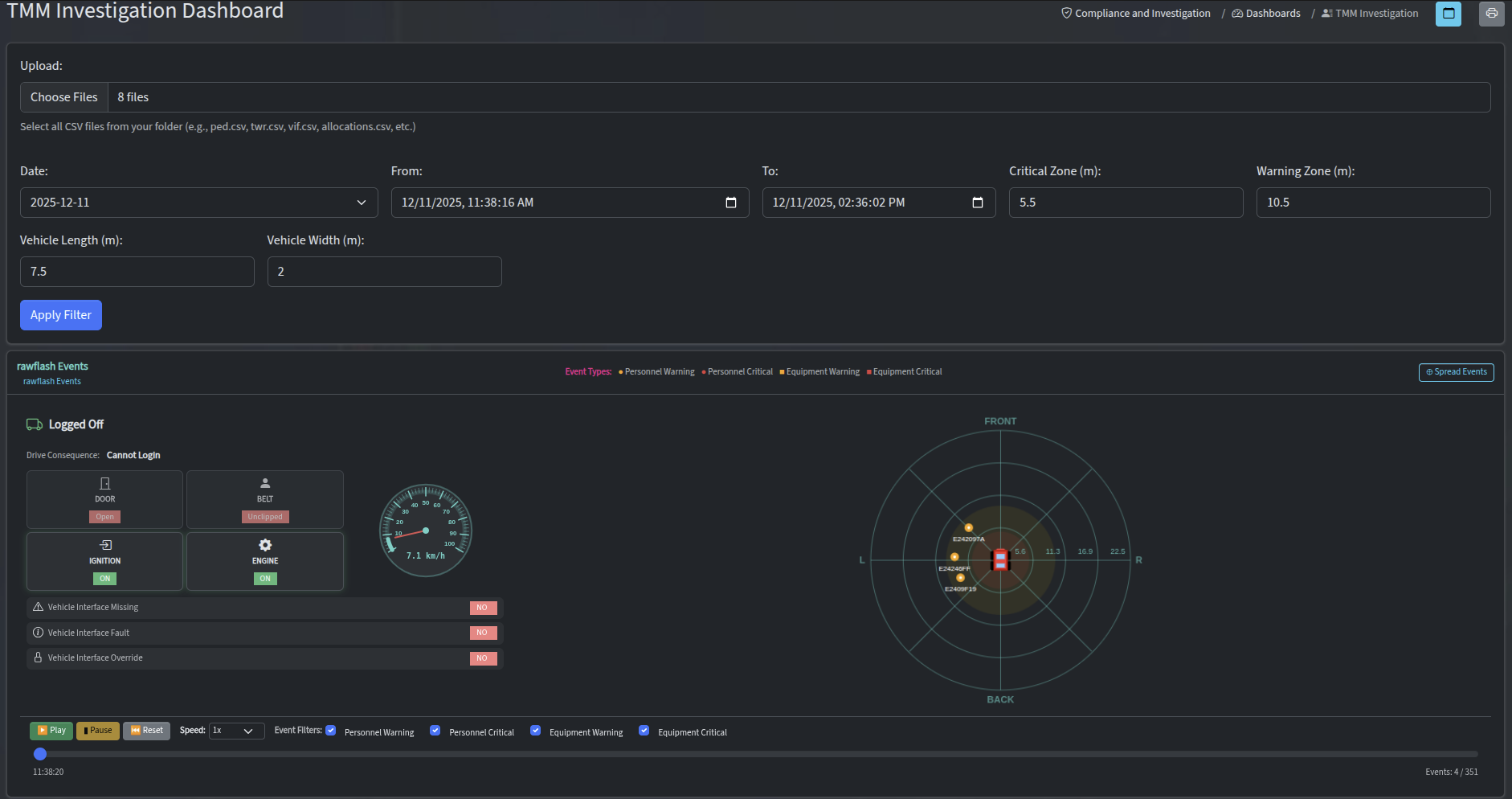This screenshot has width=1512, height=799.
Task: Click the rawflash Events sub-link
Action: pyautogui.click(x=52, y=382)
